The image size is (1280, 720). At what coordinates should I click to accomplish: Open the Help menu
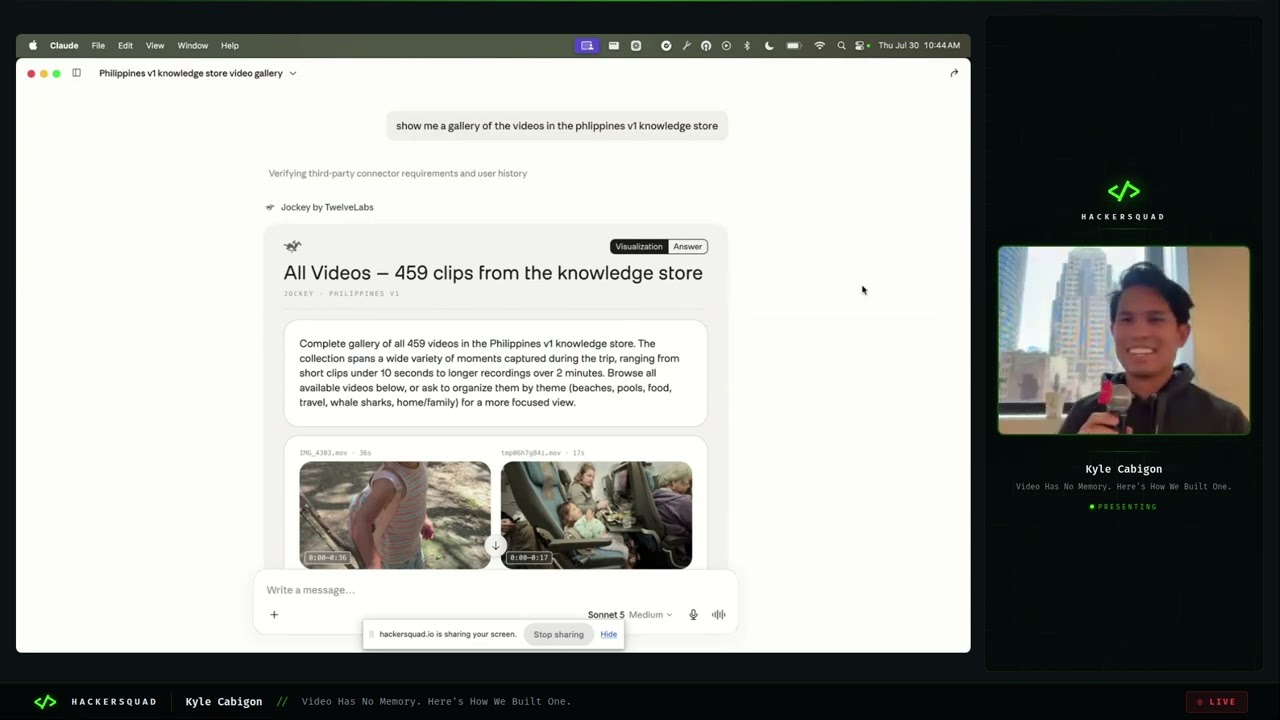(230, 45)
